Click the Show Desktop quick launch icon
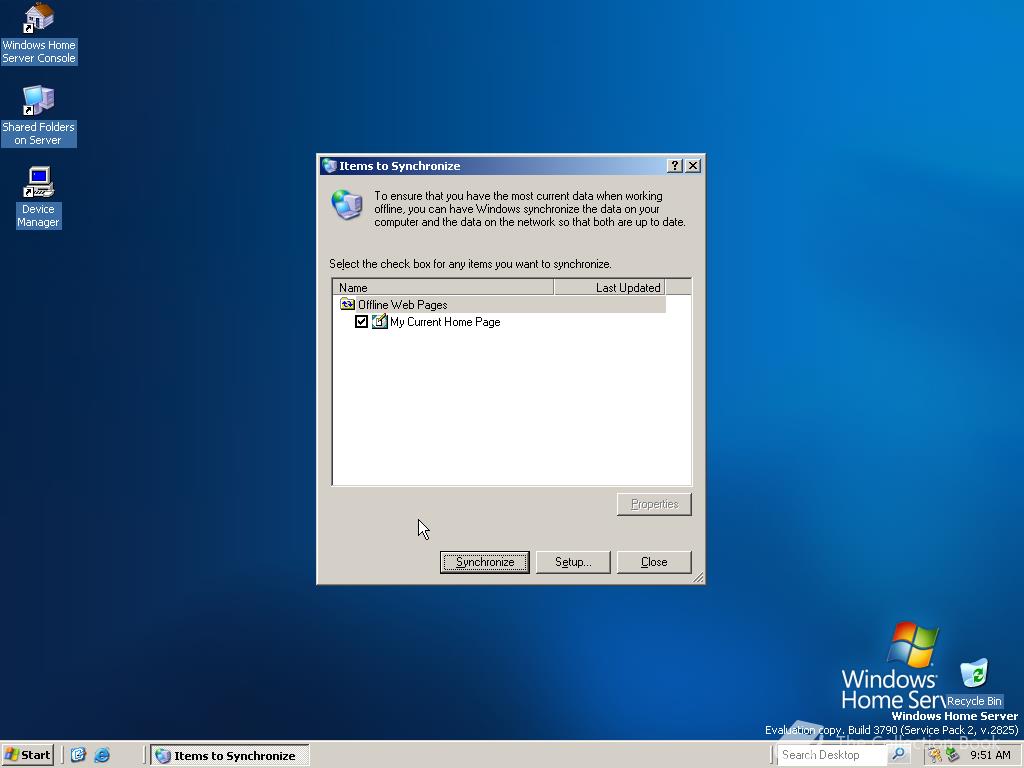This screenshot has width=1024, height=768. pos(78,755)
